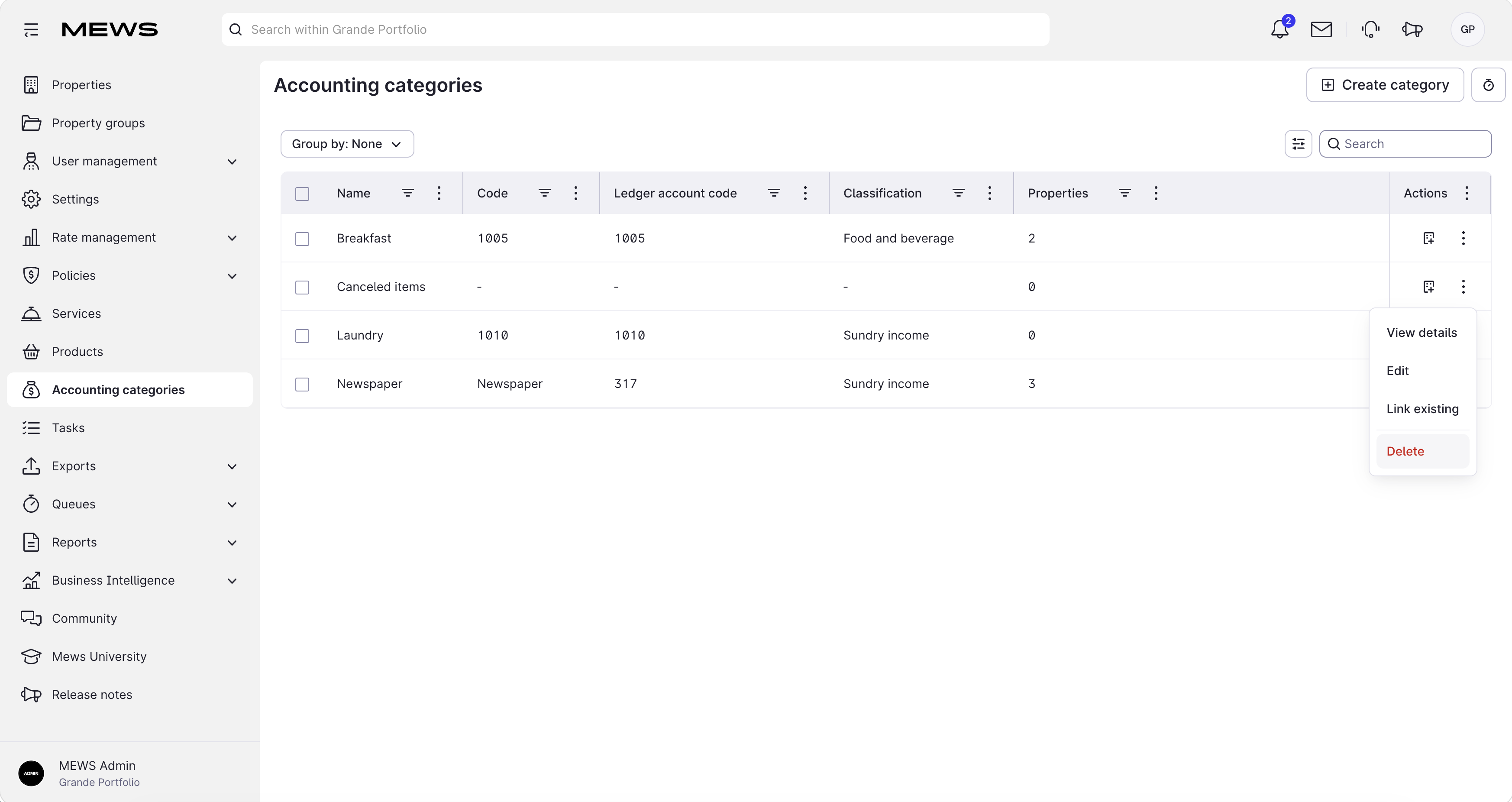The width and height of the screenshot is (1512, 802).
Task: Click Food and beverage classification cell
Action: [x=898, y=238]
